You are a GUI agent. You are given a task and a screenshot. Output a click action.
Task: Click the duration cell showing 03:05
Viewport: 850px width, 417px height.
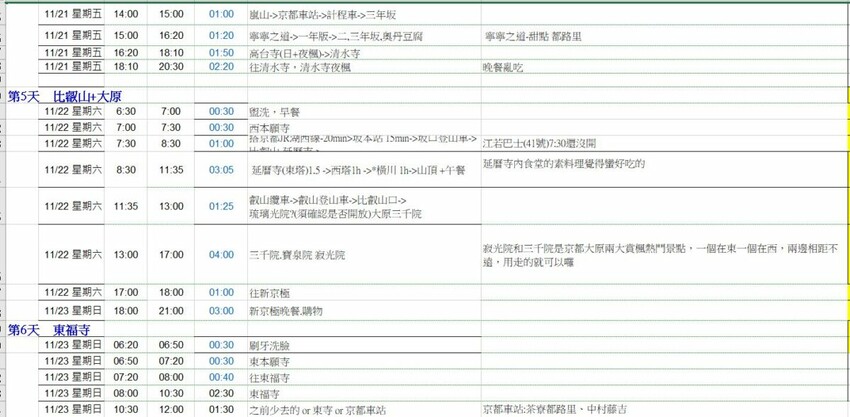[x=221, y=171]
